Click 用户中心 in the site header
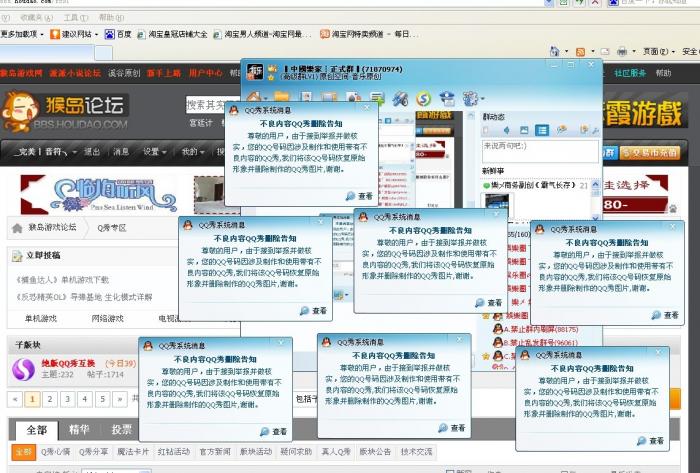The image size is (700, 473). coord(205,73)
